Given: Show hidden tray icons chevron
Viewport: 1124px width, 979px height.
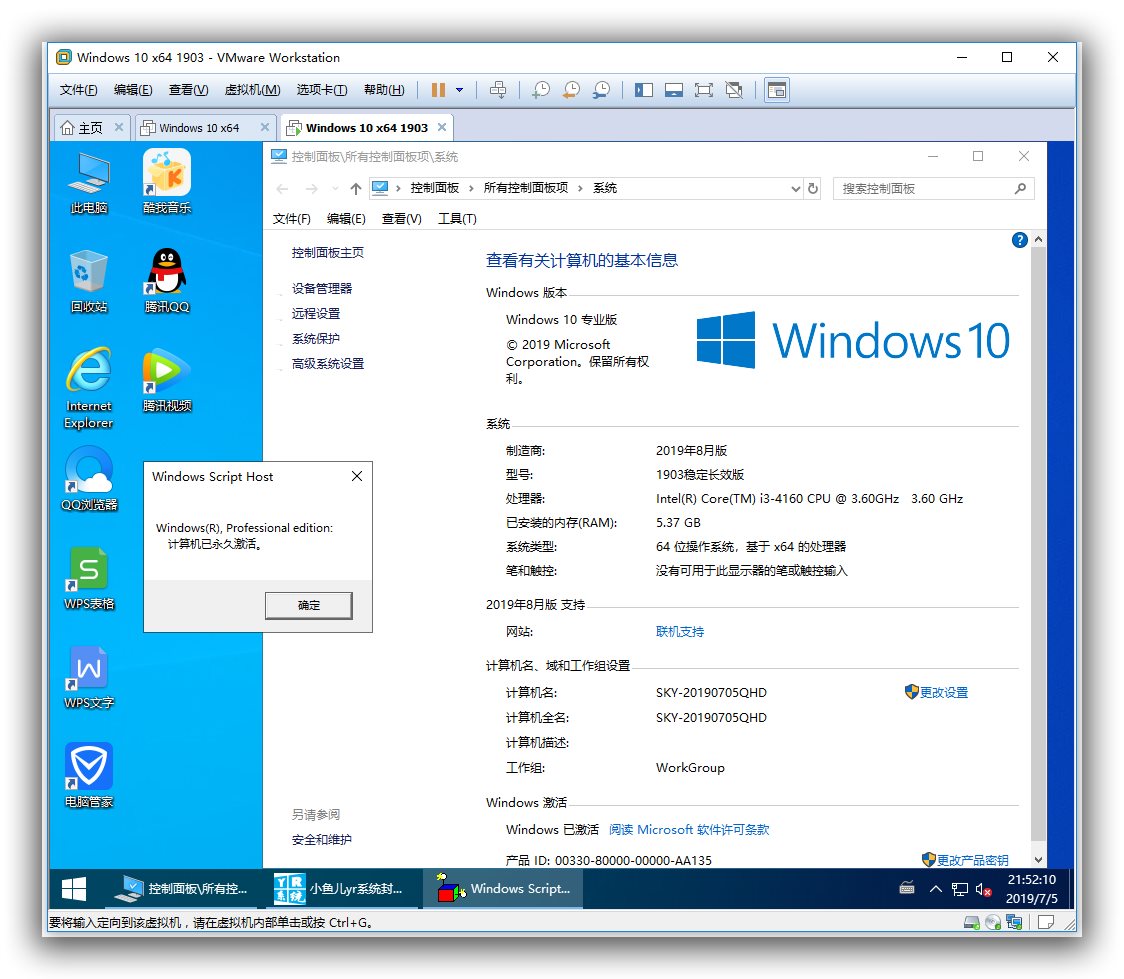Looking at the screenshot, I should coord(935,889).
